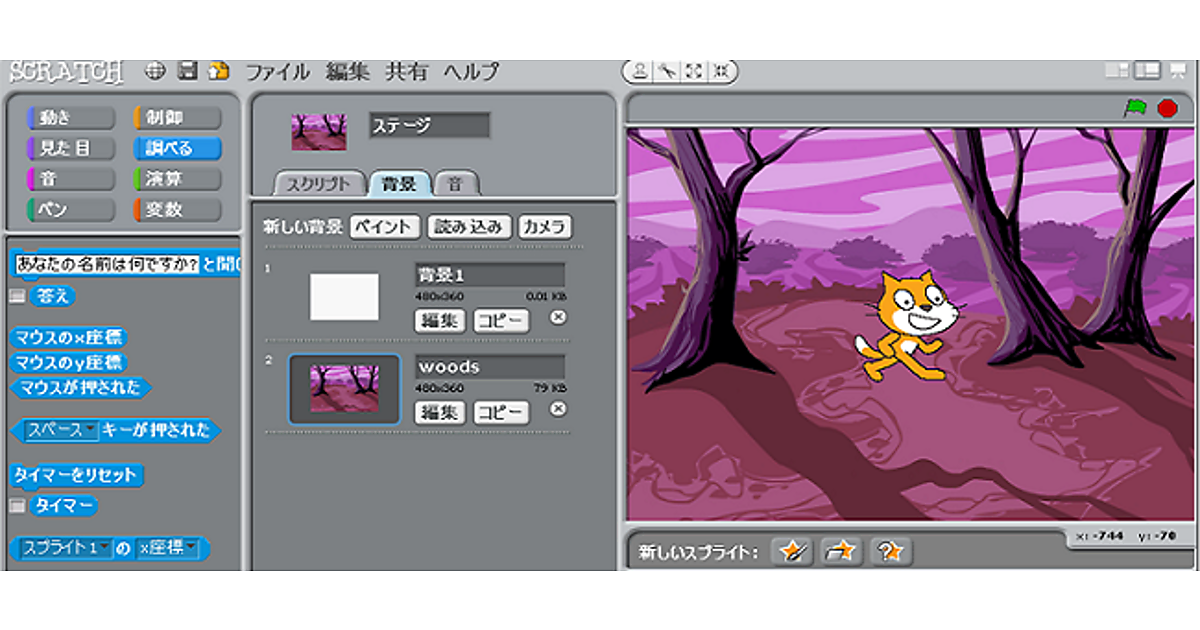Viewport: 1200px width, 630px height.
Task: Get a surprise sprite with question-mark icon
Action: pos(890,550)
